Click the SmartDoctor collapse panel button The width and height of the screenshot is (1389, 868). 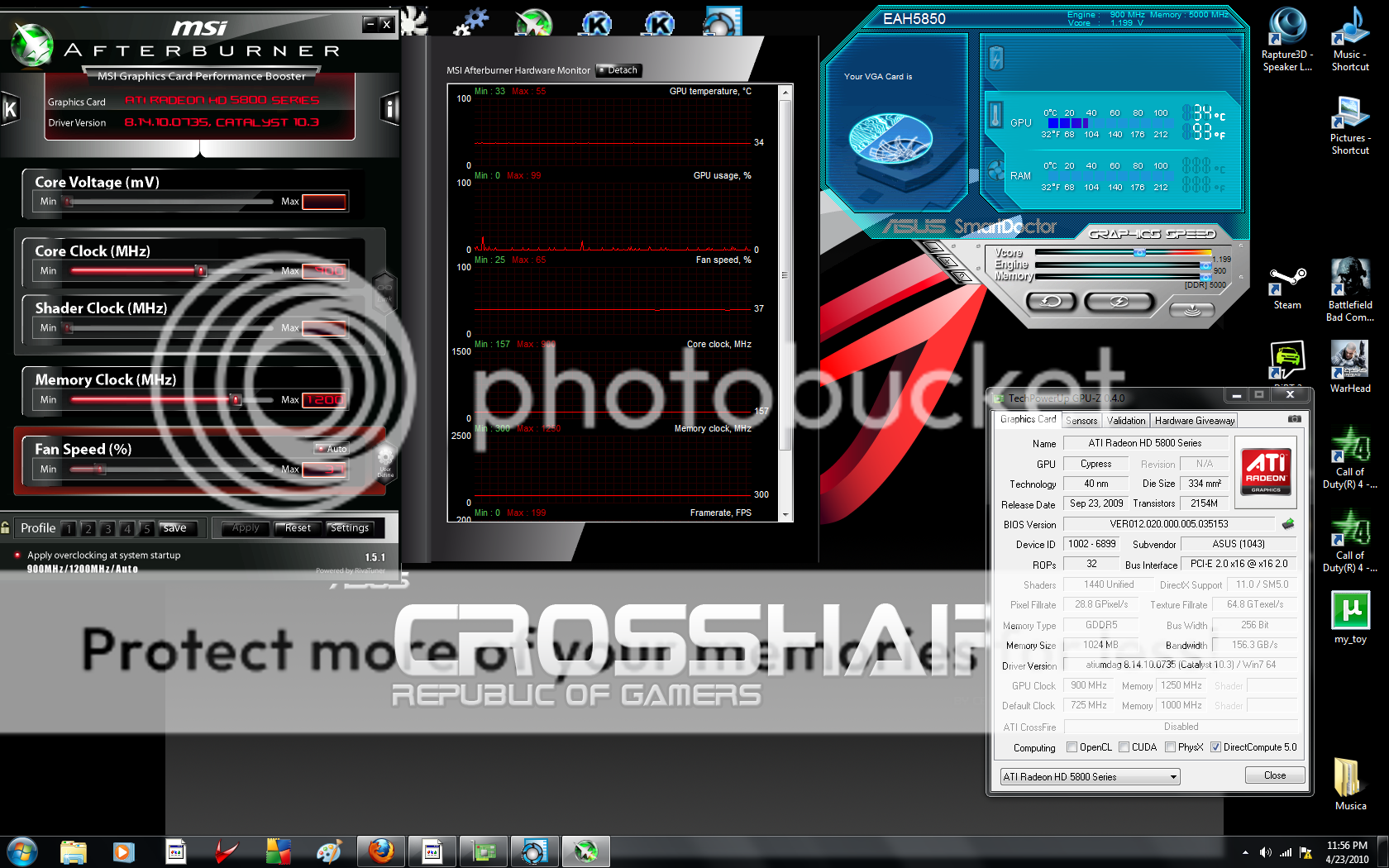1192,310
